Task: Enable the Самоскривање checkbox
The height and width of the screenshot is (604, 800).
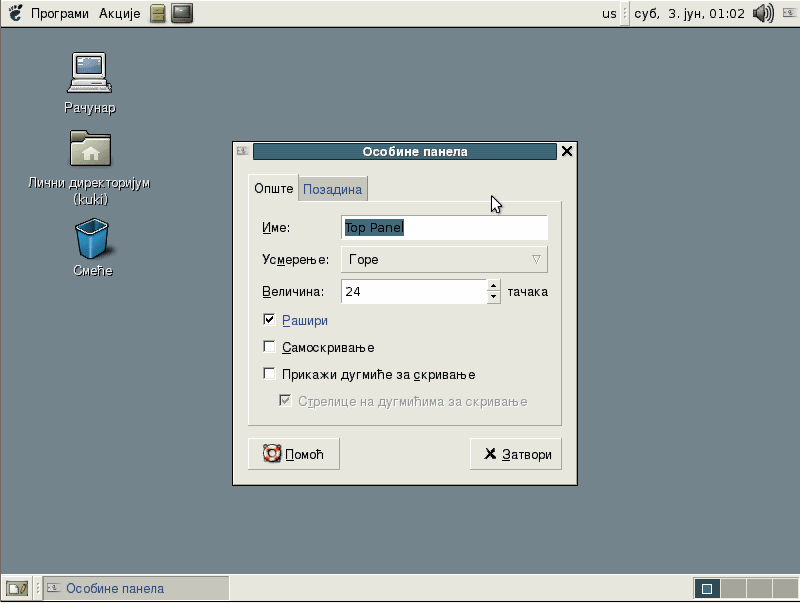Action: point(269,347)
